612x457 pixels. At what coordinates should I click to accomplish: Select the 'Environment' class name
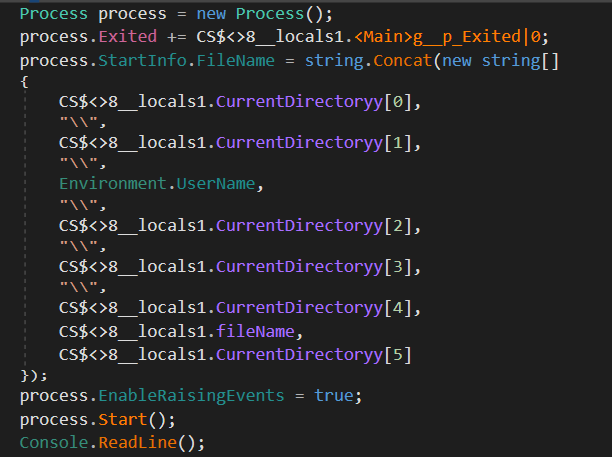[x=113, y=183]
